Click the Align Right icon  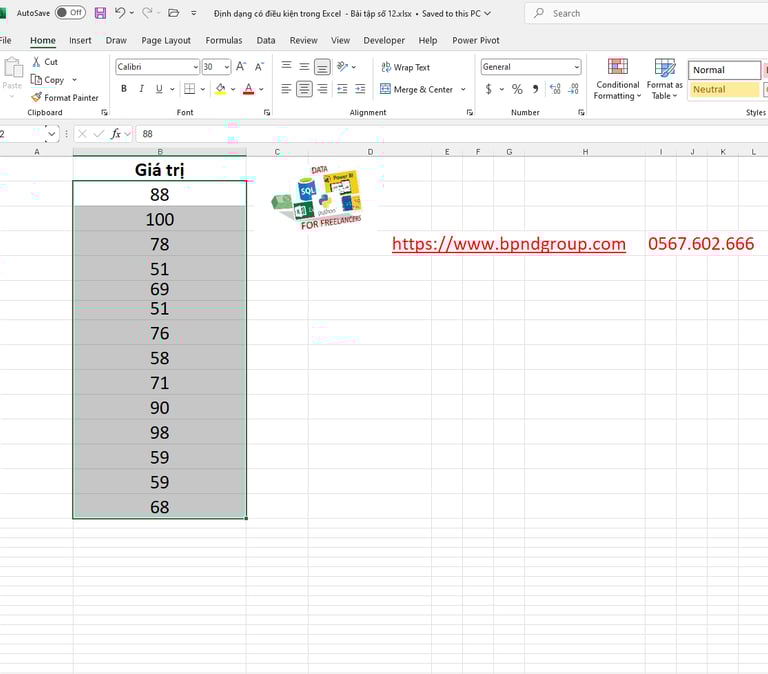pyautogui.click(x=322, y=89)
